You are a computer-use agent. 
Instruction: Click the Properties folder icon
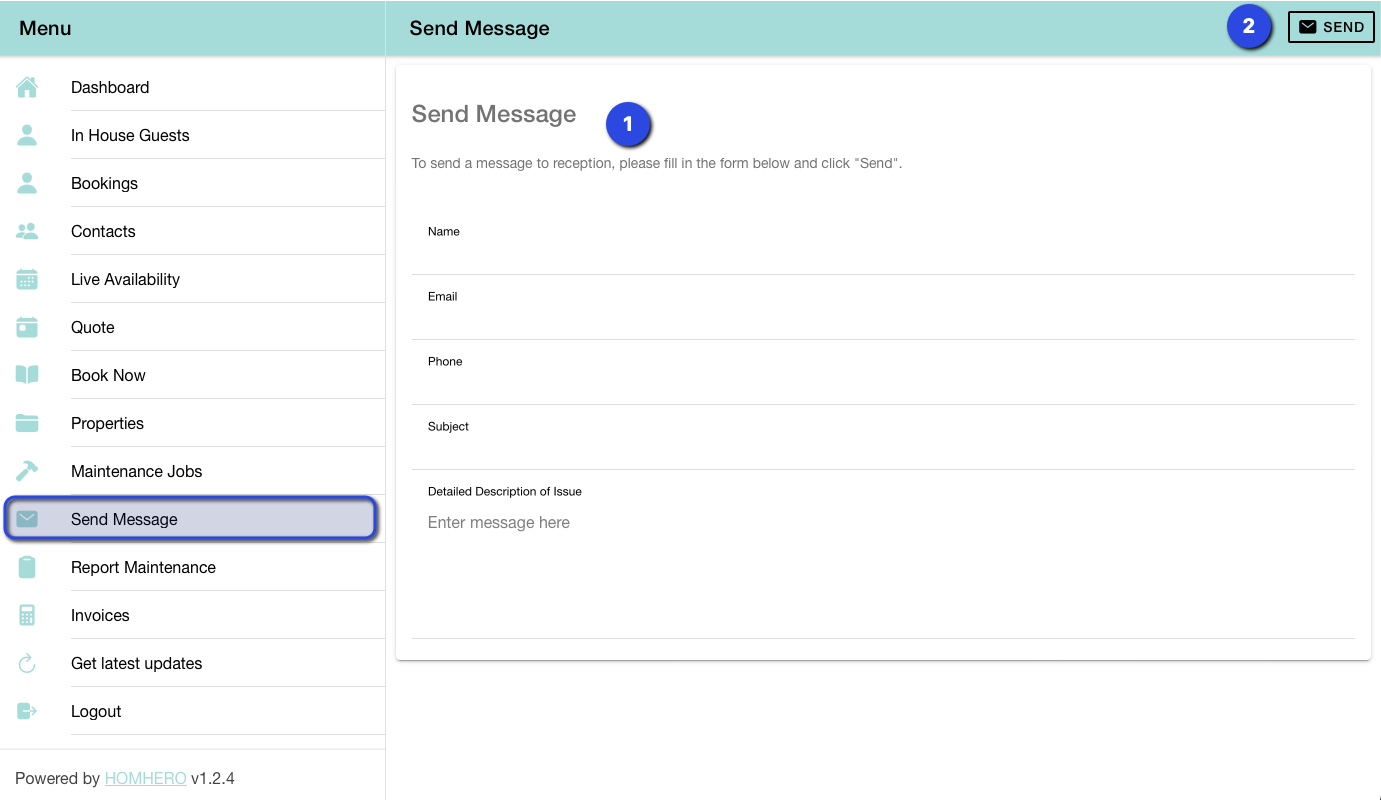tap(27, 423)
